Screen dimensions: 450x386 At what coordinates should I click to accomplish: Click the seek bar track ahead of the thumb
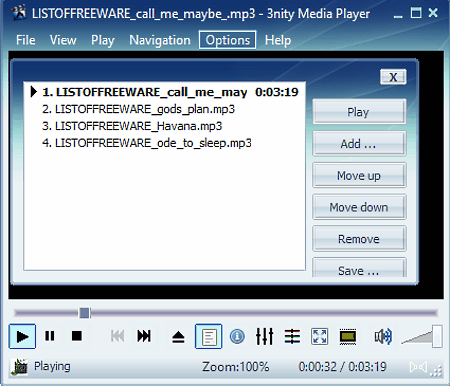(x=263, y=313)
